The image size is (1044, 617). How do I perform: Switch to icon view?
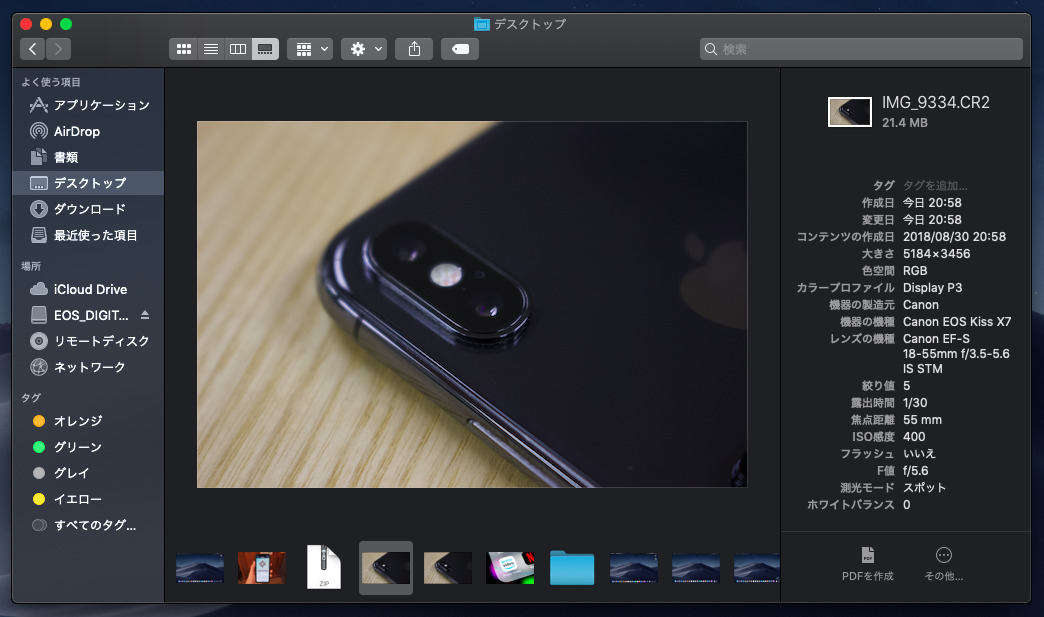184,49
